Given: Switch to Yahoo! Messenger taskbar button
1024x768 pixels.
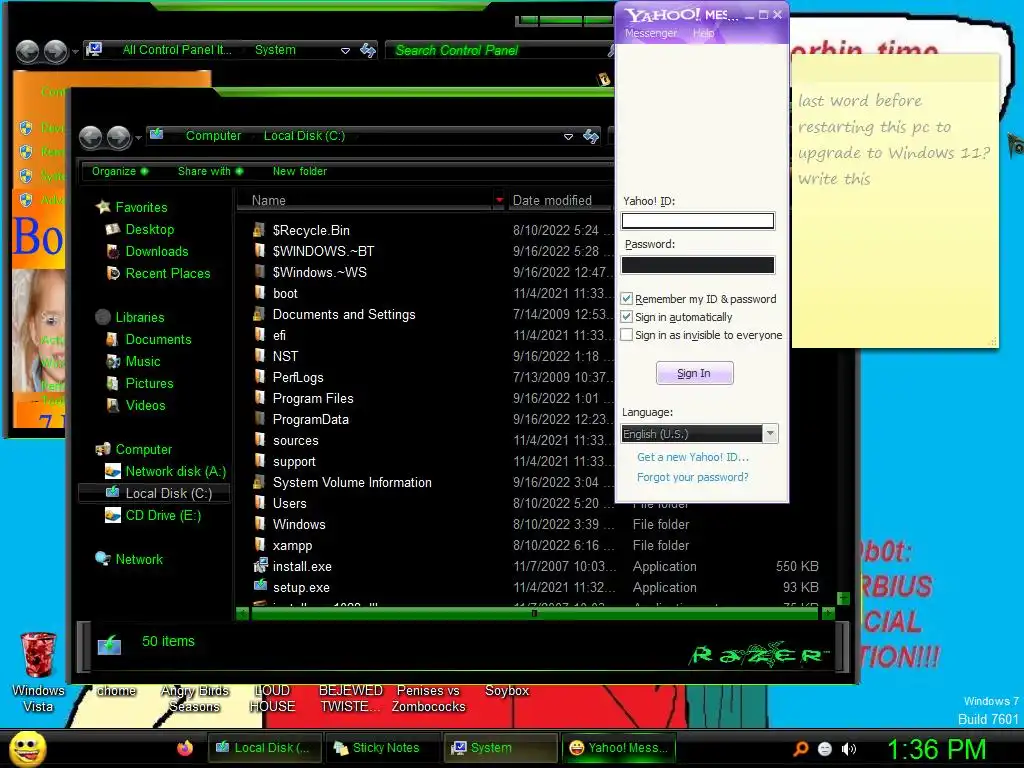Looking at the screenshot, I should coord(618,748).
